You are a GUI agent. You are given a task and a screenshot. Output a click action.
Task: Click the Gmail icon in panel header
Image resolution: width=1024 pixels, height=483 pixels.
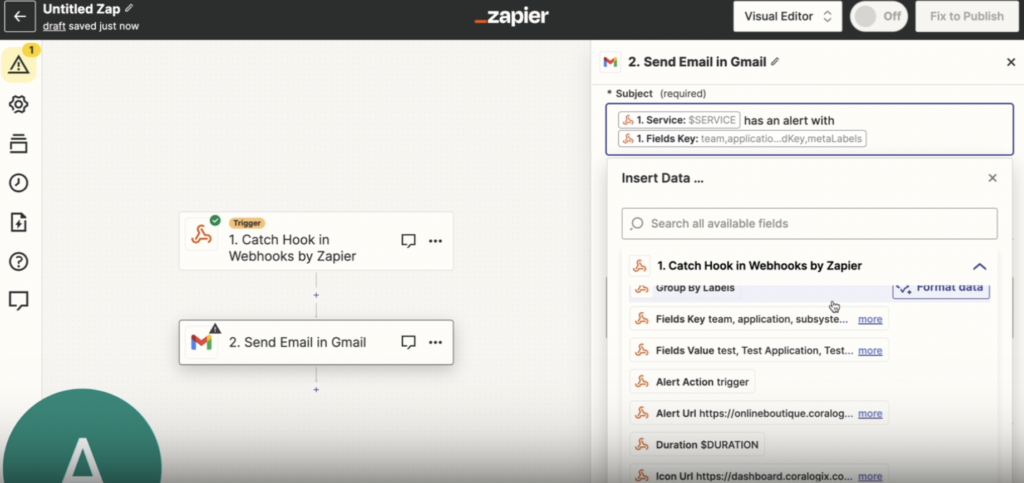610,62
